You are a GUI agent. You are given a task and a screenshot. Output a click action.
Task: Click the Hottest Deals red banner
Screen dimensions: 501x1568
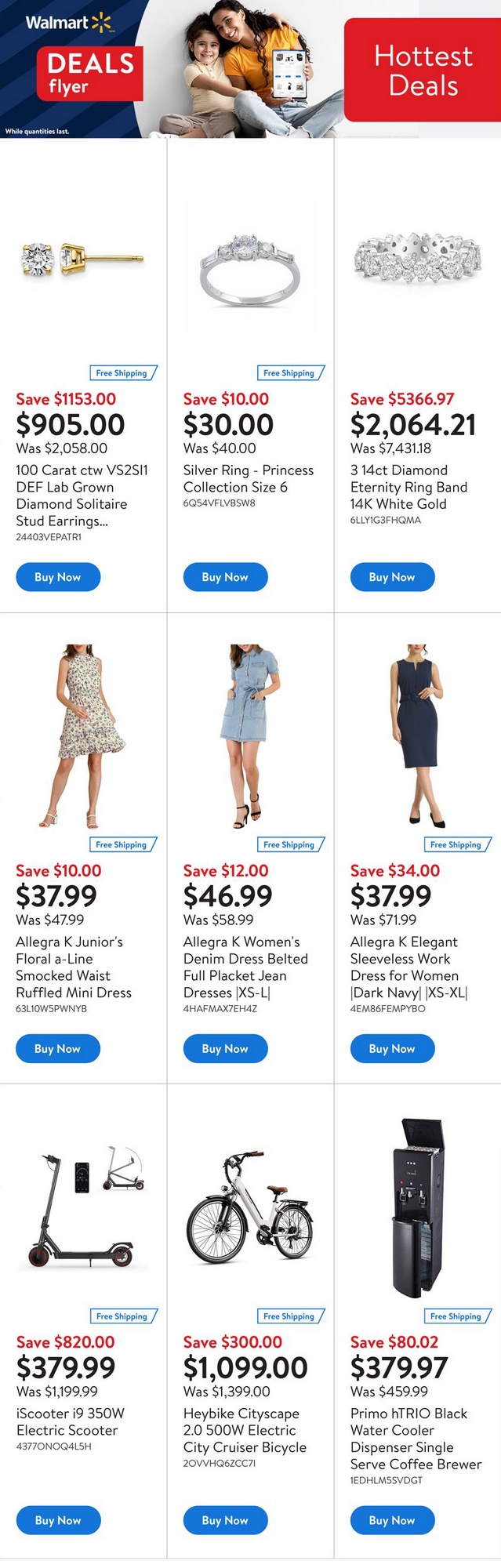423,71
